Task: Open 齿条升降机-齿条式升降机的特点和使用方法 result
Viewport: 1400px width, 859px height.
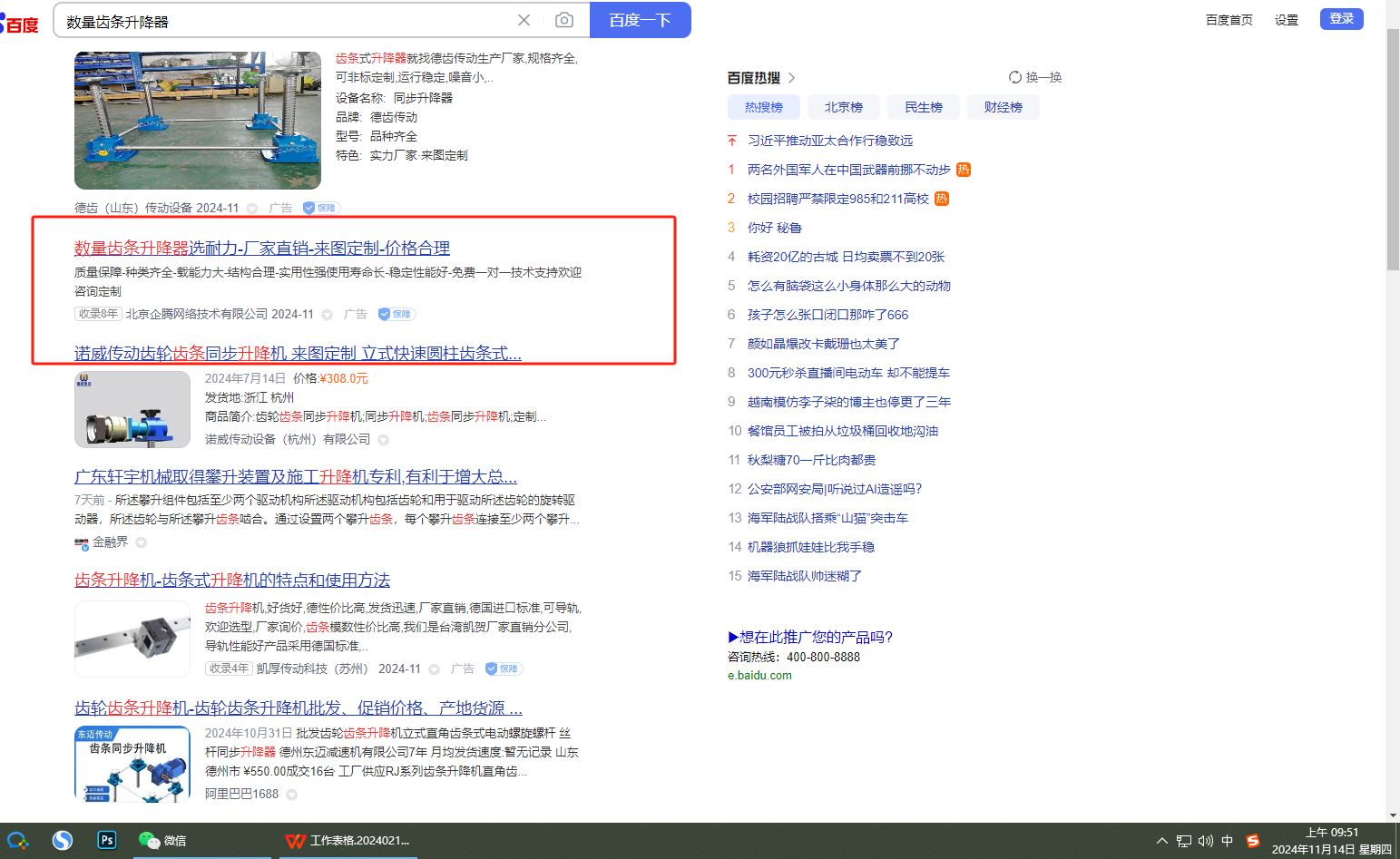Action: (232, 581)
